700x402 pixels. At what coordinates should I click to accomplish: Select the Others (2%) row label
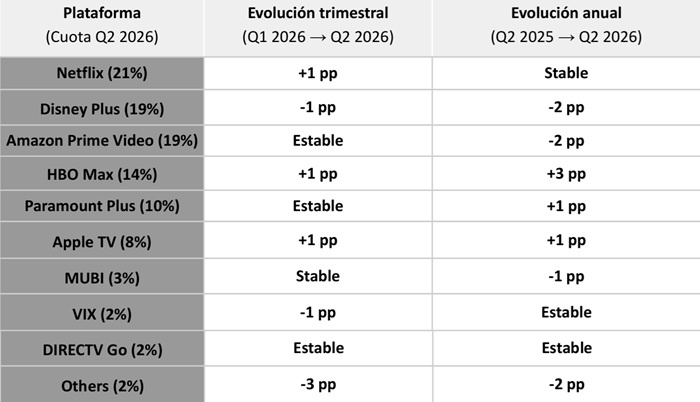(102, 385)
